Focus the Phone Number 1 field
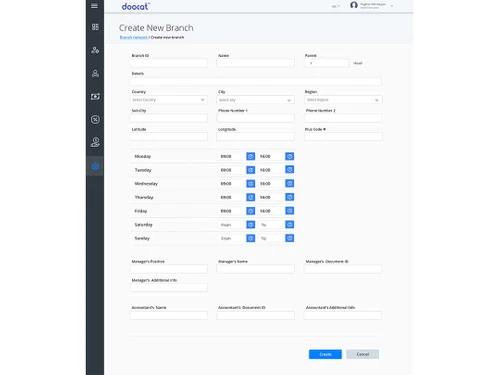 click(255, 118)
